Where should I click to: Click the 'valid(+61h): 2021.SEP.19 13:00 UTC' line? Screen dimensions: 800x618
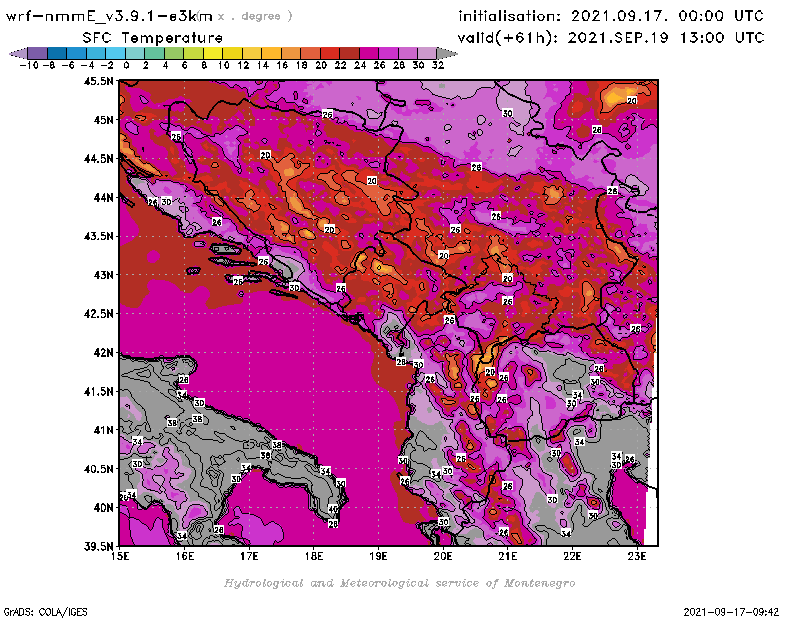coord(611,38)
